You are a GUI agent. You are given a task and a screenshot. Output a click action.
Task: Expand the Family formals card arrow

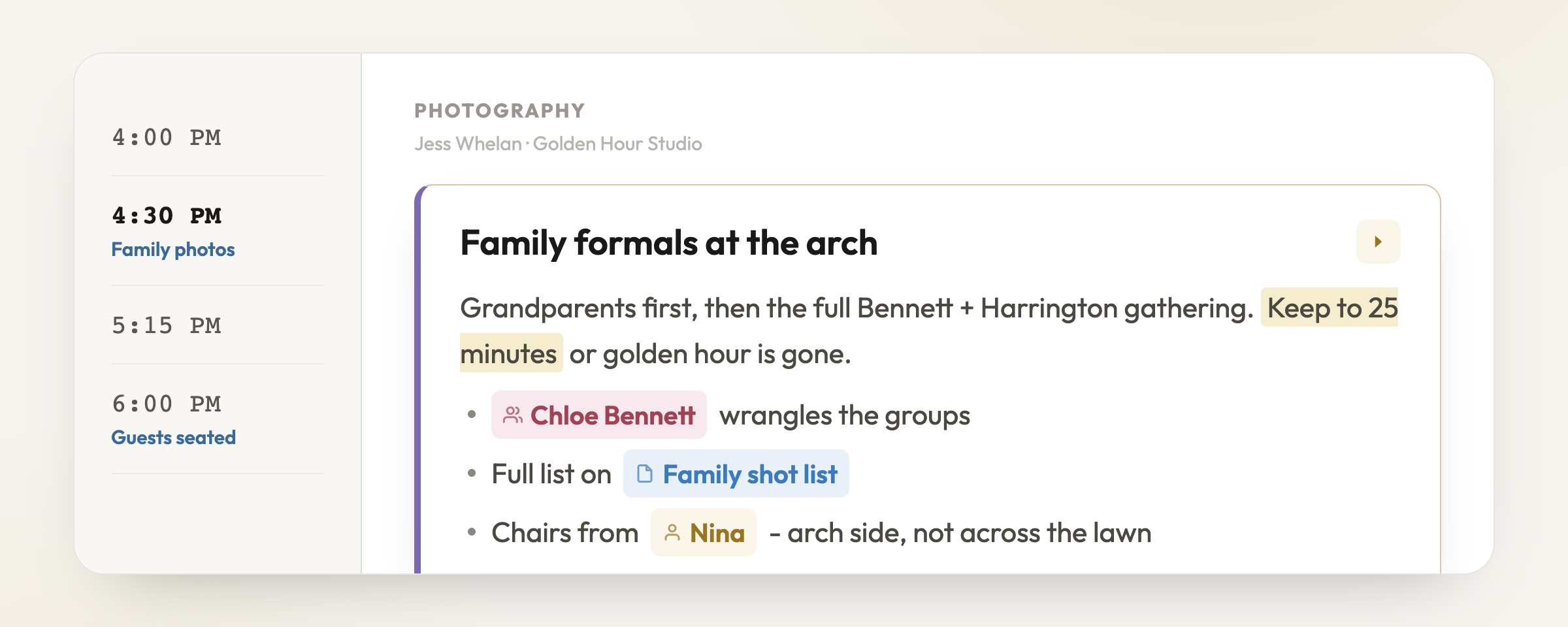pyautogui.click(x=1378, y=242)
